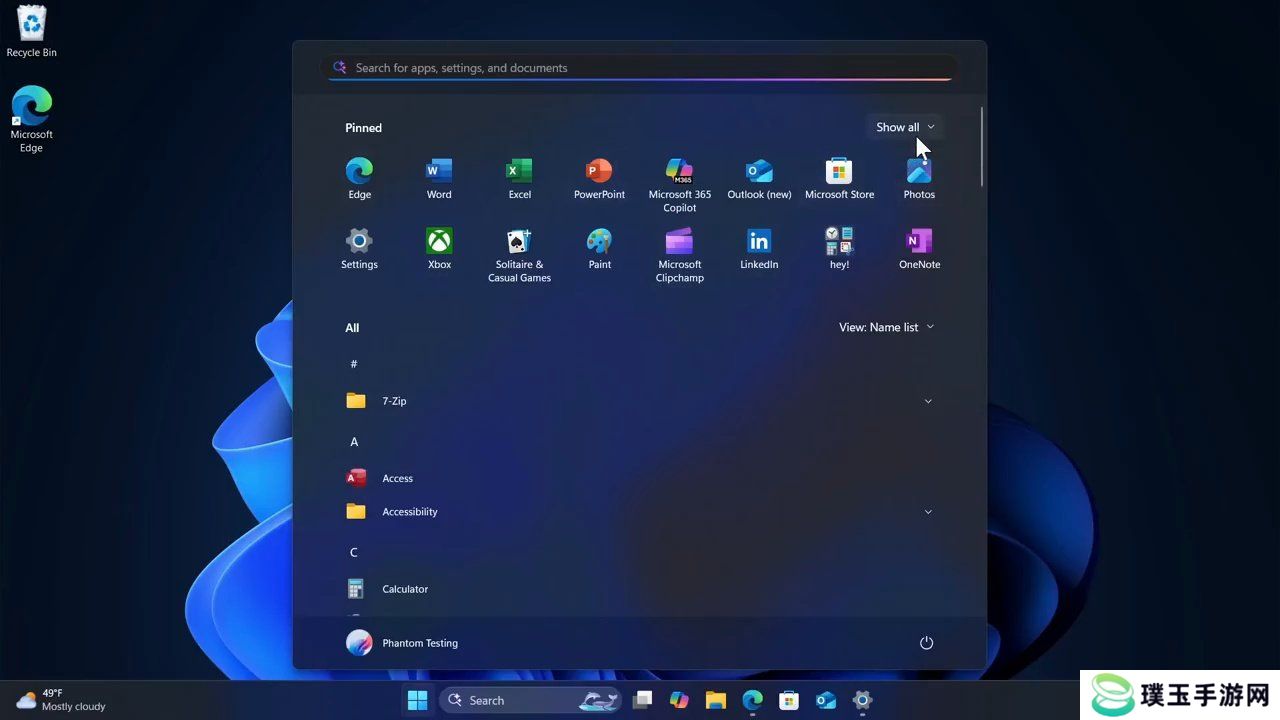Open Microsoft Store from the taskbar
The height and width of the screenshot is (720, 1280).
pos(789,700)
